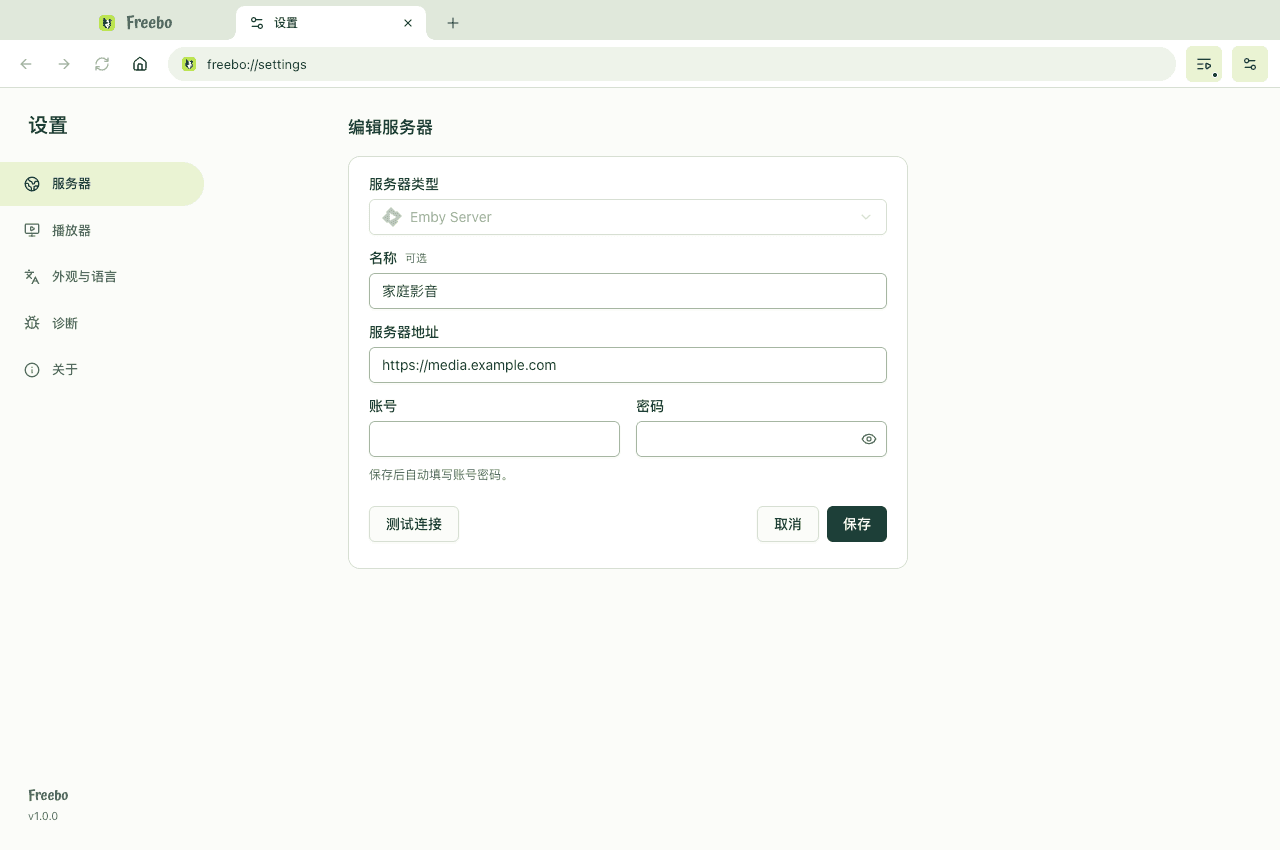This screenshot has height=850, width=1280.
Task: Expand the 服务器类型 Emby Server dropdown
Action: pyautogui.click(x=628, y=217)
